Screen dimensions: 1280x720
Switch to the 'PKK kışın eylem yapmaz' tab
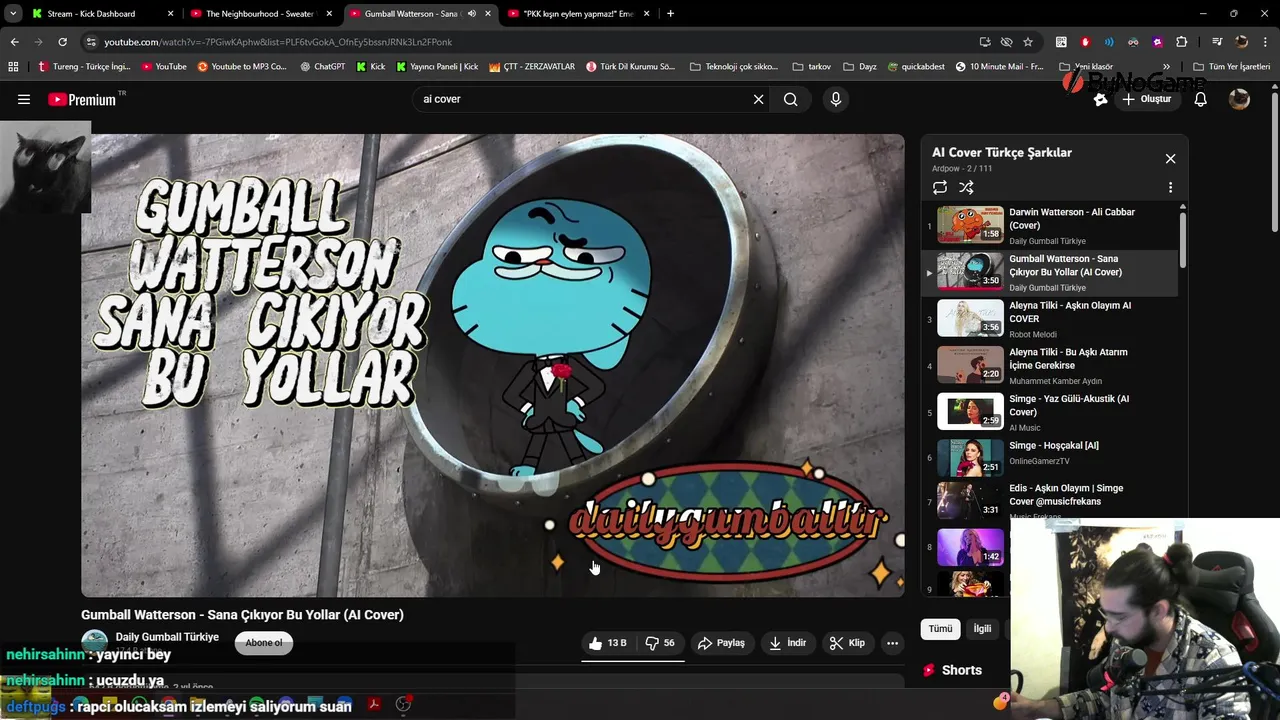click(579, 14)
